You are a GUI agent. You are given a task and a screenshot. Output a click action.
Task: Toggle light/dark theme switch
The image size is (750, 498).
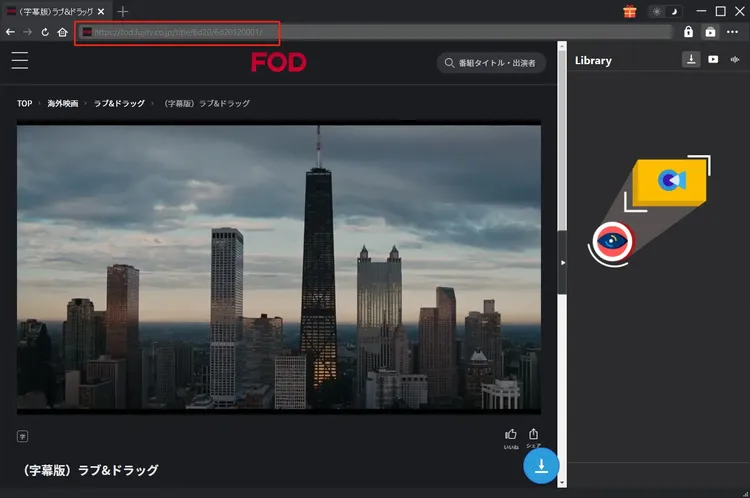663,11
